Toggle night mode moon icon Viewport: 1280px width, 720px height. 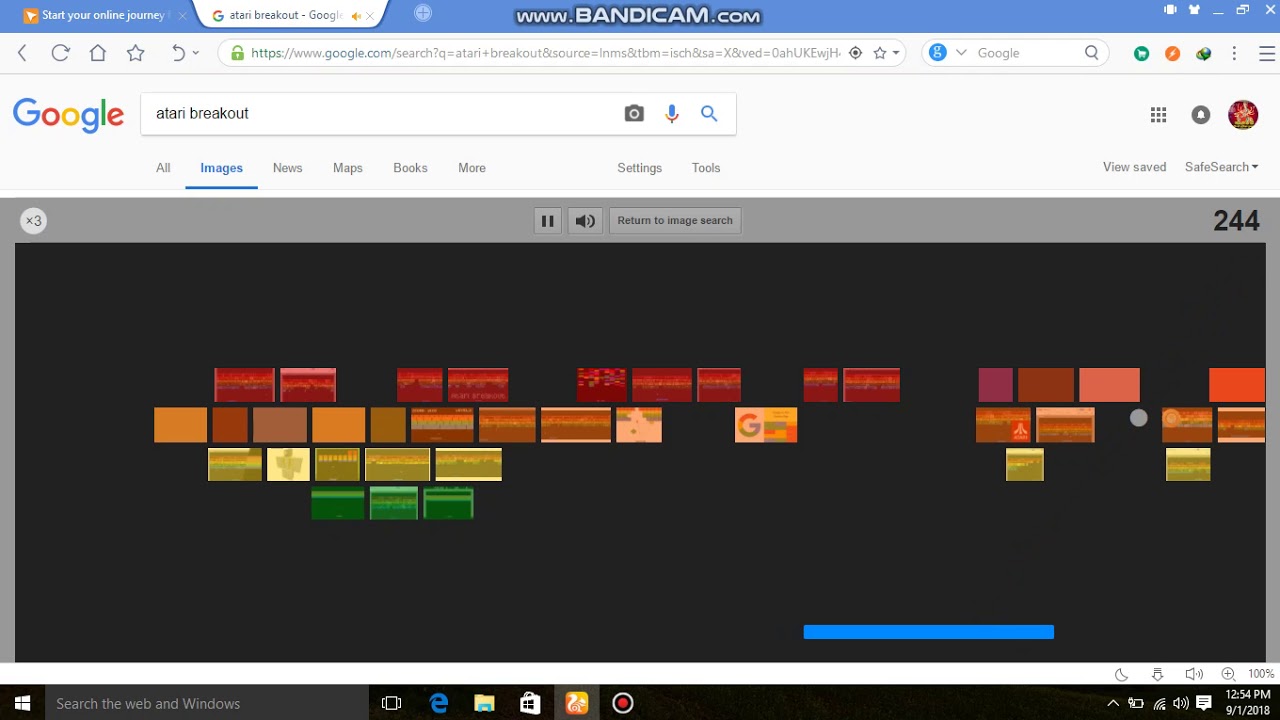1122,674
